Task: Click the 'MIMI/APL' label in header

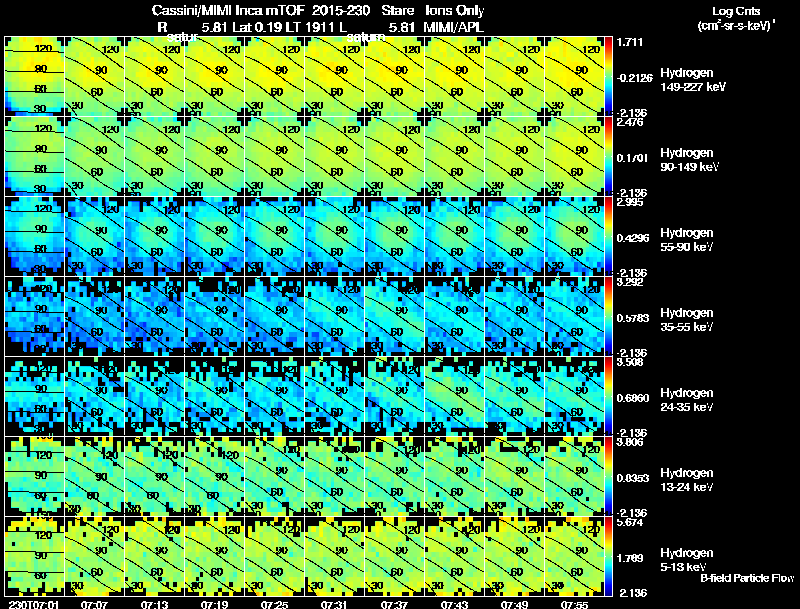Action: tap(453, 27)
